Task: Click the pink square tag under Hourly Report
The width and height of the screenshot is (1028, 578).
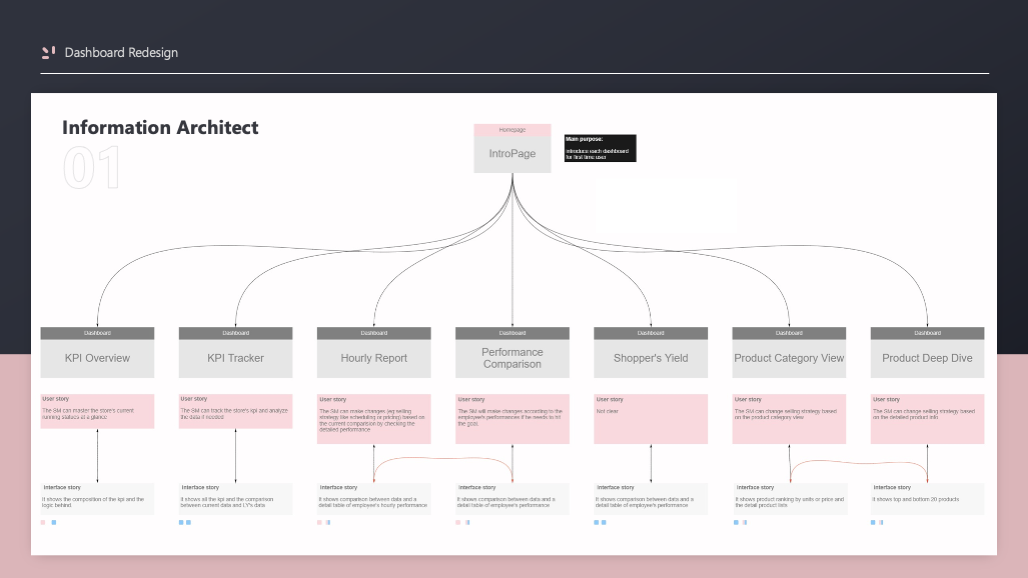Action: pos(320,522)
